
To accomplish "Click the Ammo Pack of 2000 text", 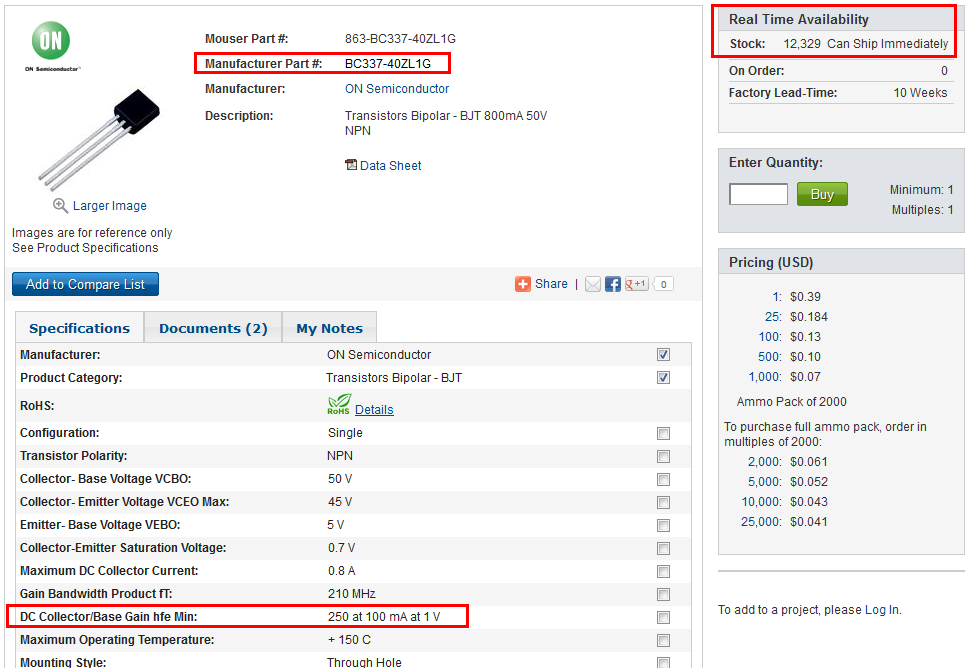I will (792, 402).
